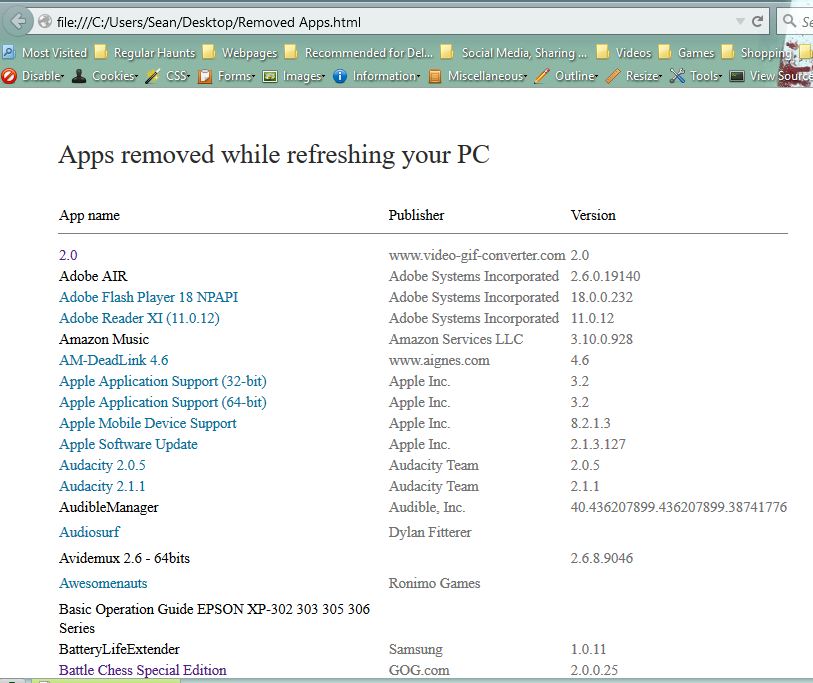813x683 pixels.
Task: Open the Resize toolbar menu
Action: (643, 76)
